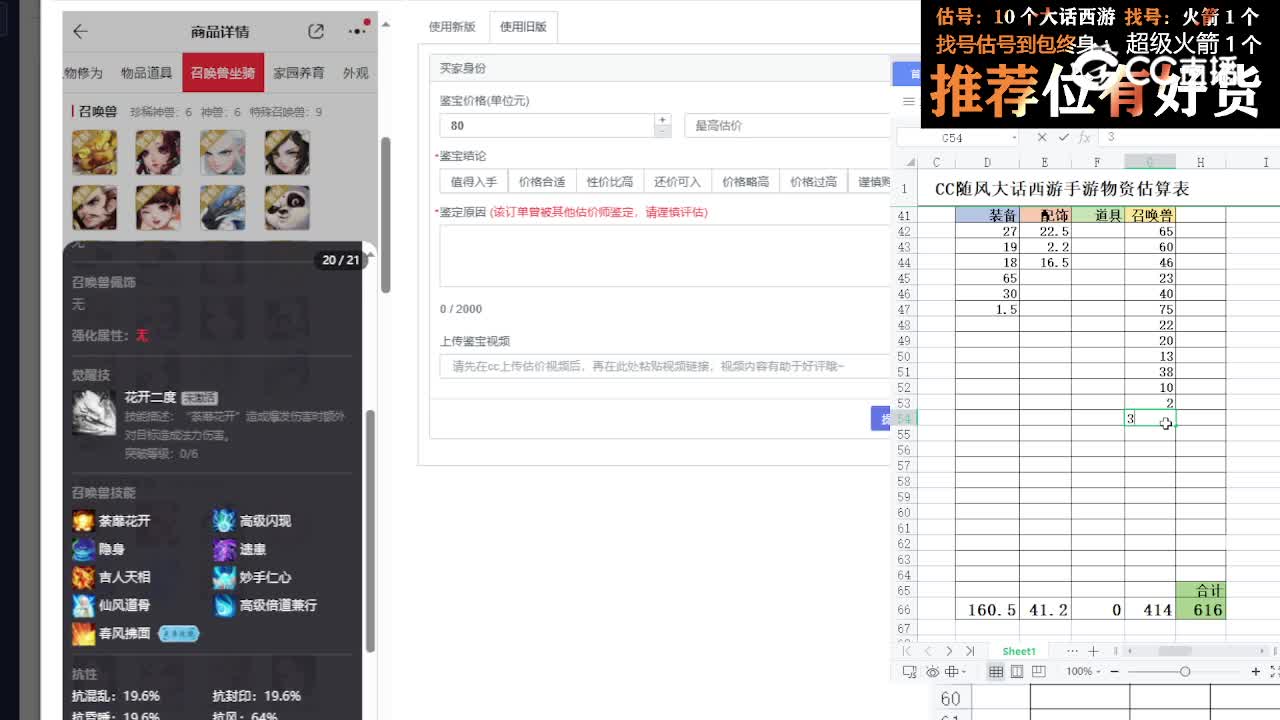Click the zoom out minus button
The width and height of the screenshot is (1280, 720).
[1115, 671]
